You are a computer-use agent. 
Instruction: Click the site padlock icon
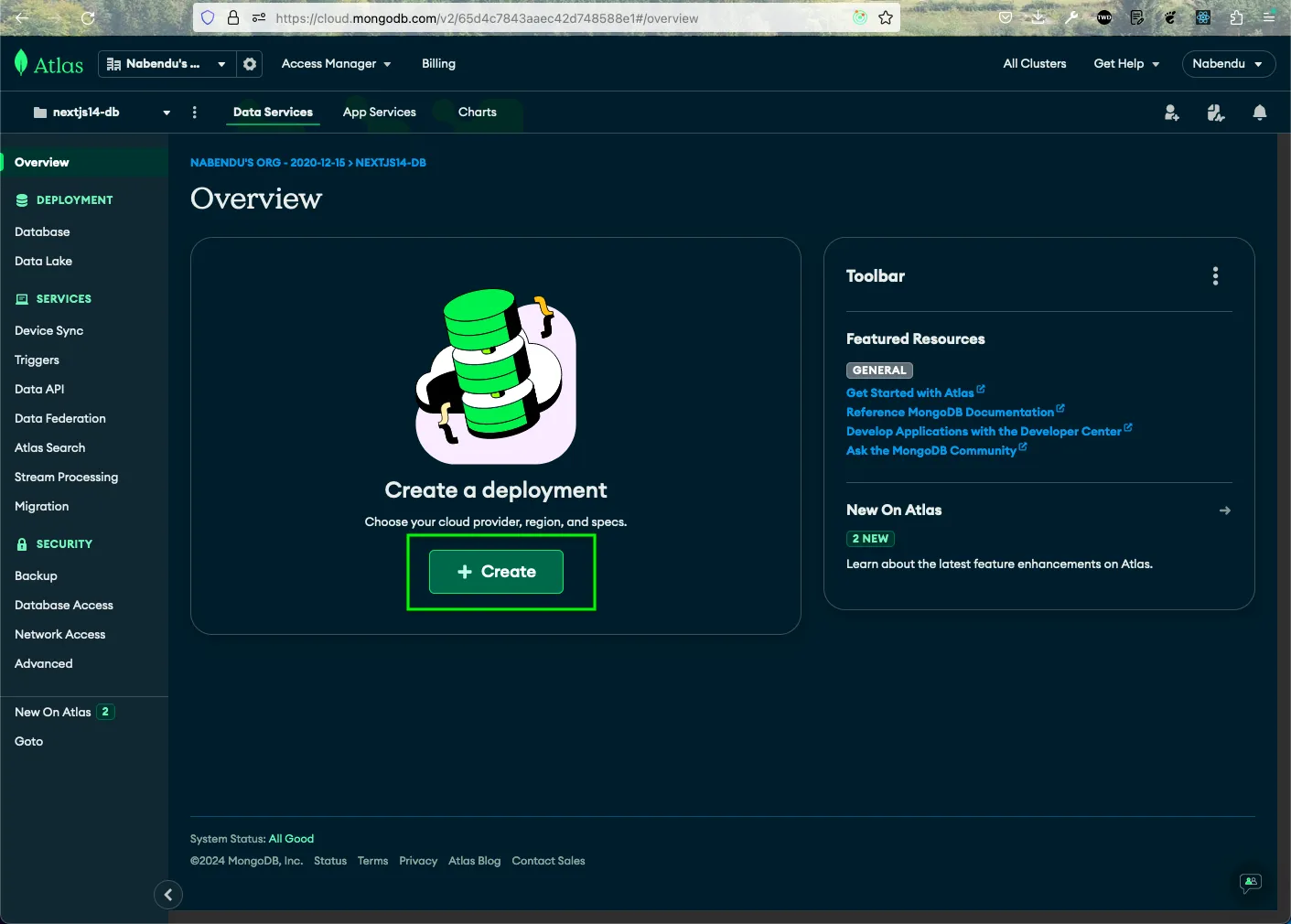click(x=233, y=17)
